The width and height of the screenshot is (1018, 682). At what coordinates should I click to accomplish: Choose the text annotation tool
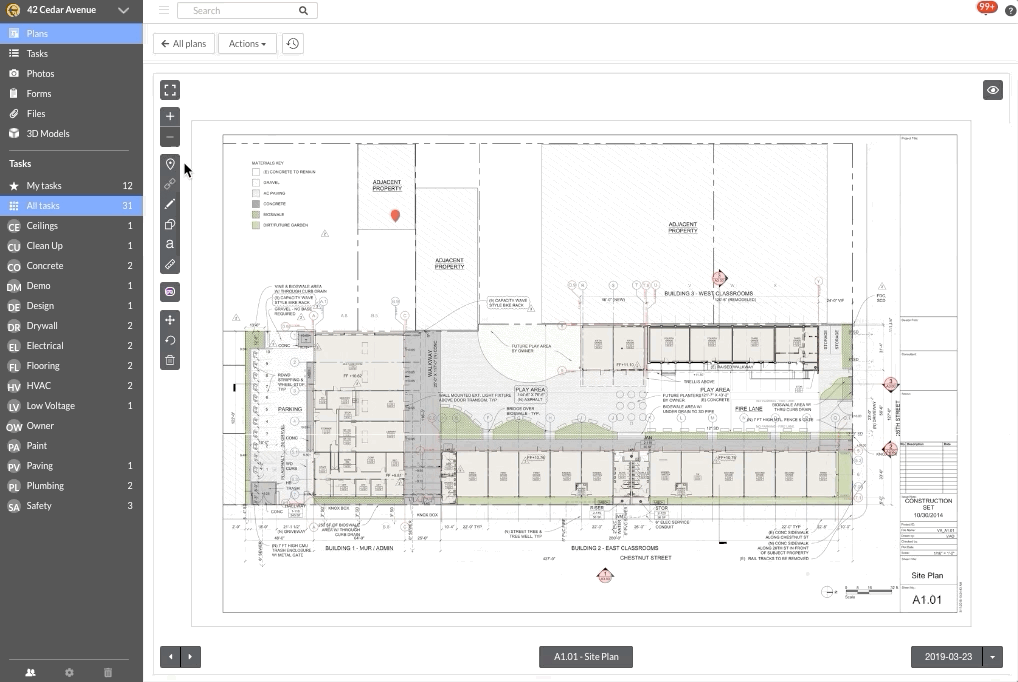pos(170,245)
